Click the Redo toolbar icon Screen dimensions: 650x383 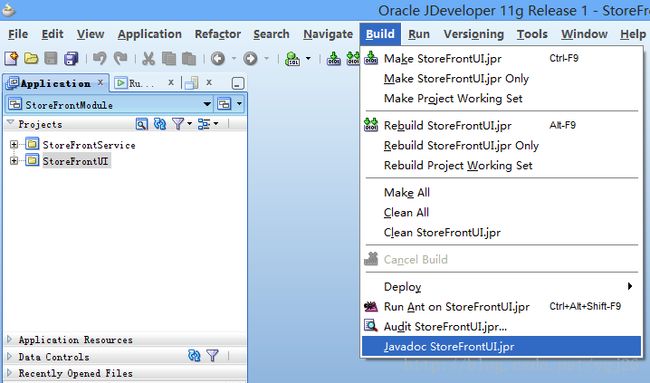coord(121,58)
